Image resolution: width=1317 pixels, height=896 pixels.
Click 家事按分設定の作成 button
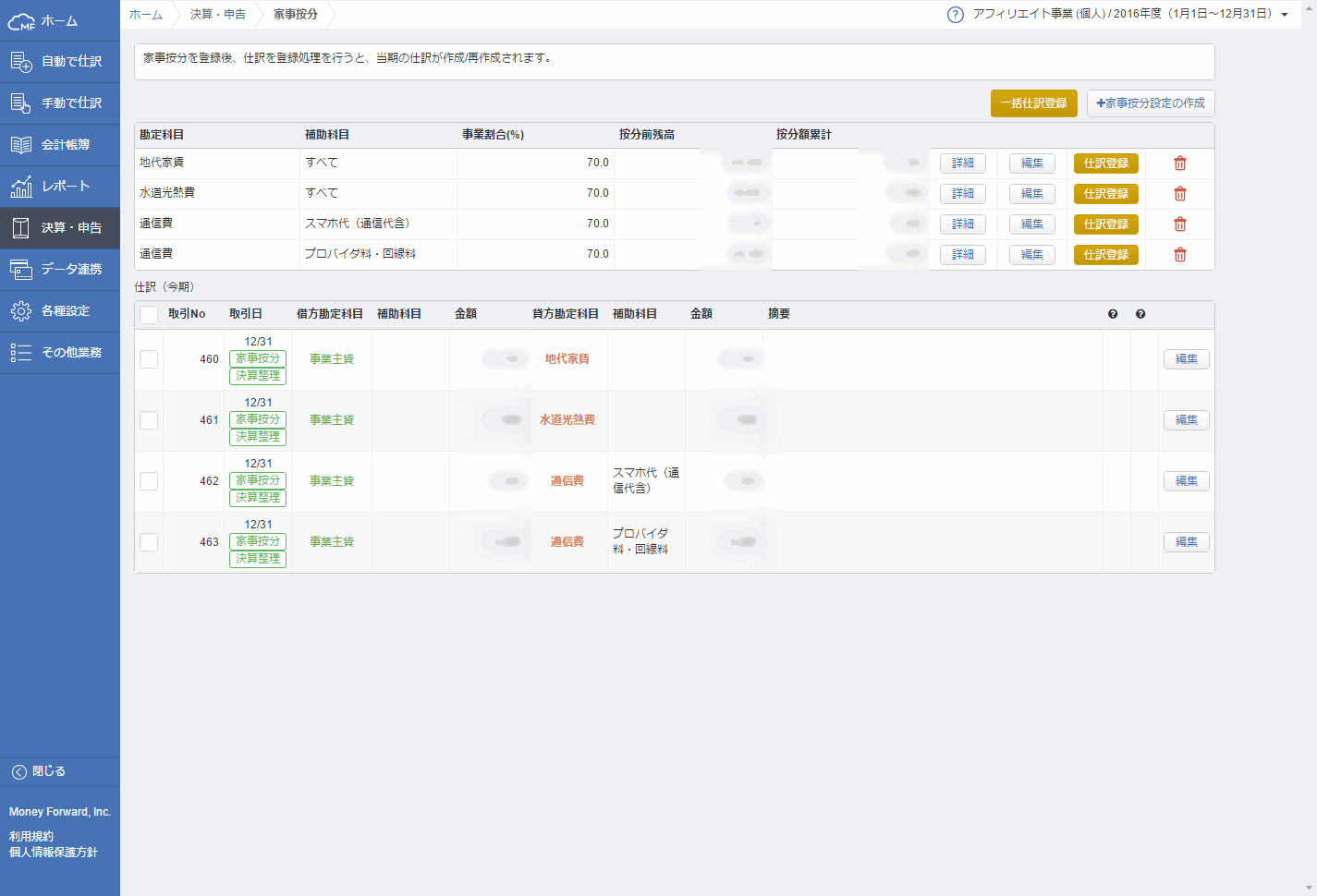[x=1150, y=103]
